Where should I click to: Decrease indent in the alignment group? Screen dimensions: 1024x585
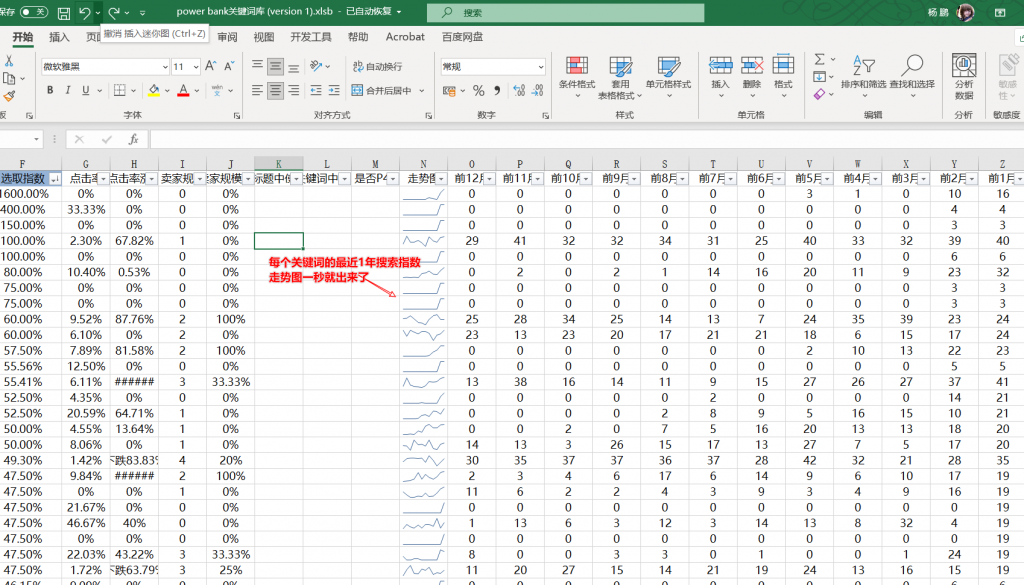pyautogui.click(x=316, y=90)
